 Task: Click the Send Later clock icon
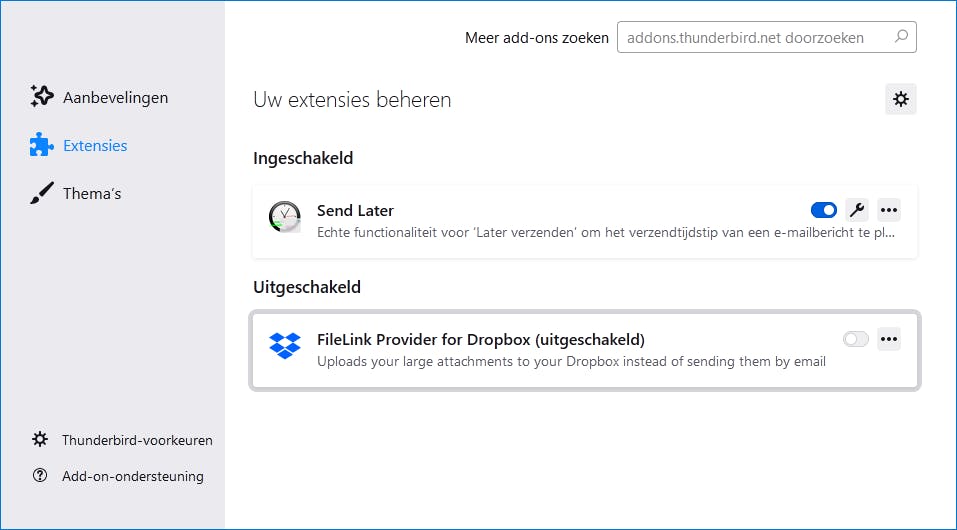pos(285,217)
